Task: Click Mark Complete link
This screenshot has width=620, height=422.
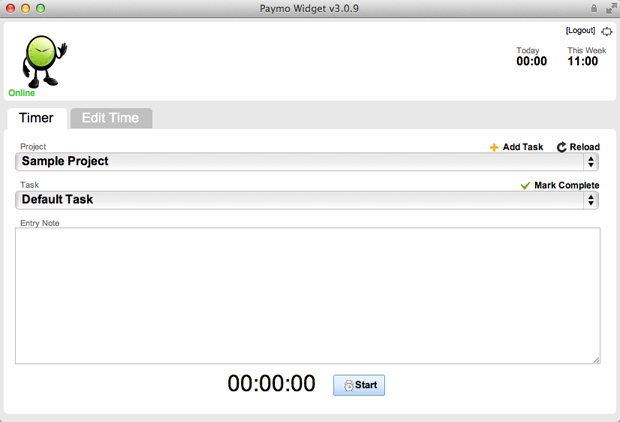Action: (567, 185)
